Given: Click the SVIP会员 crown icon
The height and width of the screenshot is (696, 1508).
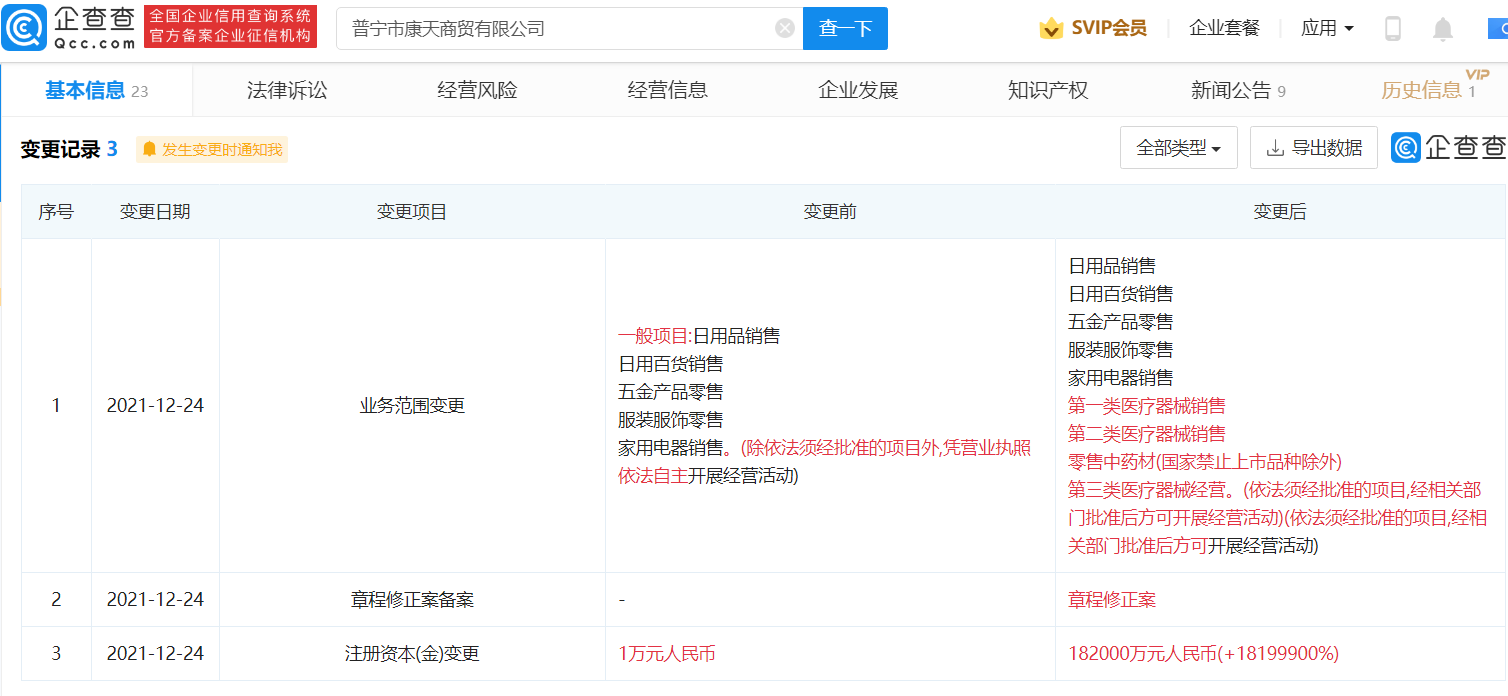Looking at the screenshot, I should (1051, 29).
